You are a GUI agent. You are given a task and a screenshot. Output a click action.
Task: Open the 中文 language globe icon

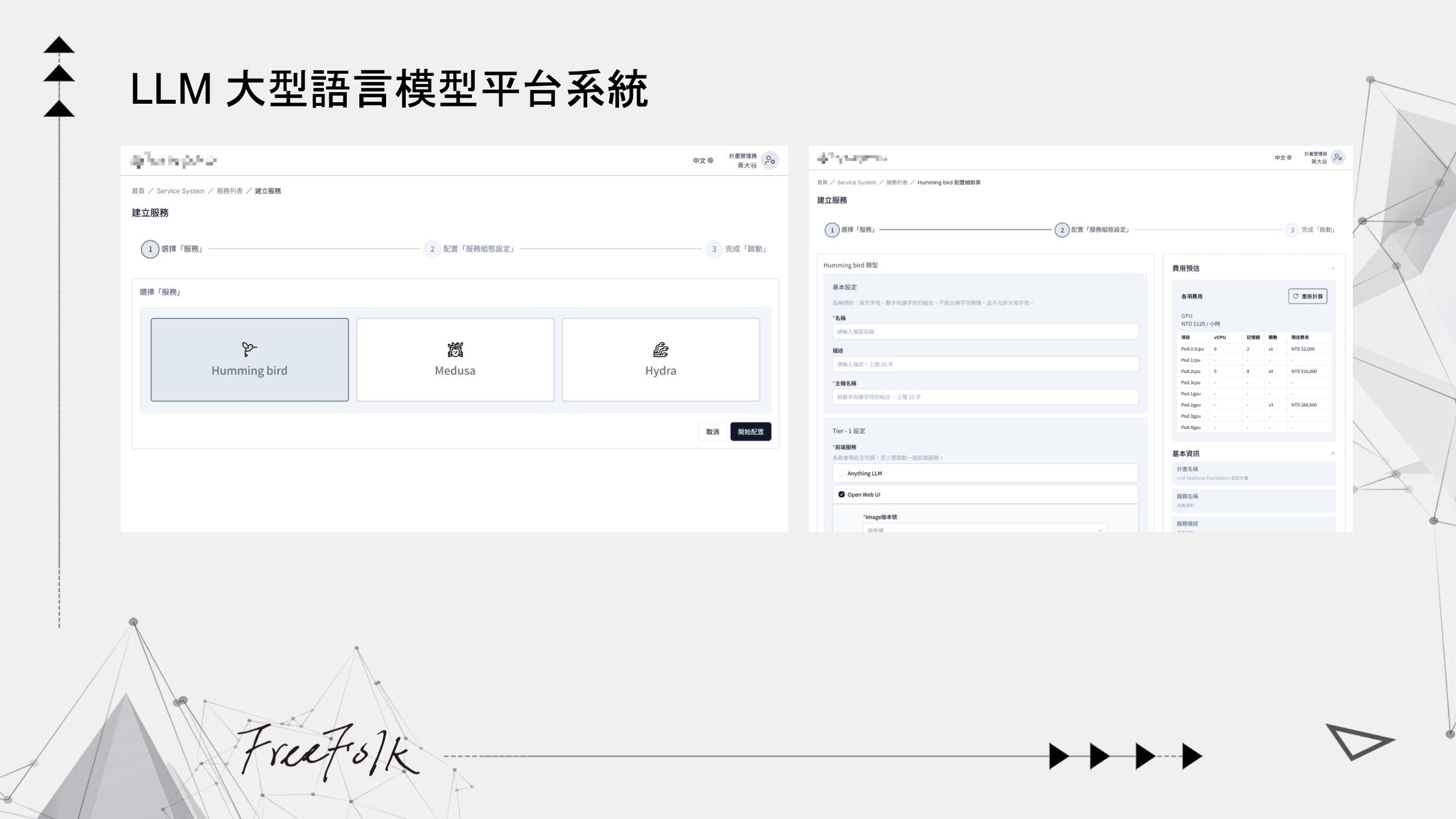711,161
